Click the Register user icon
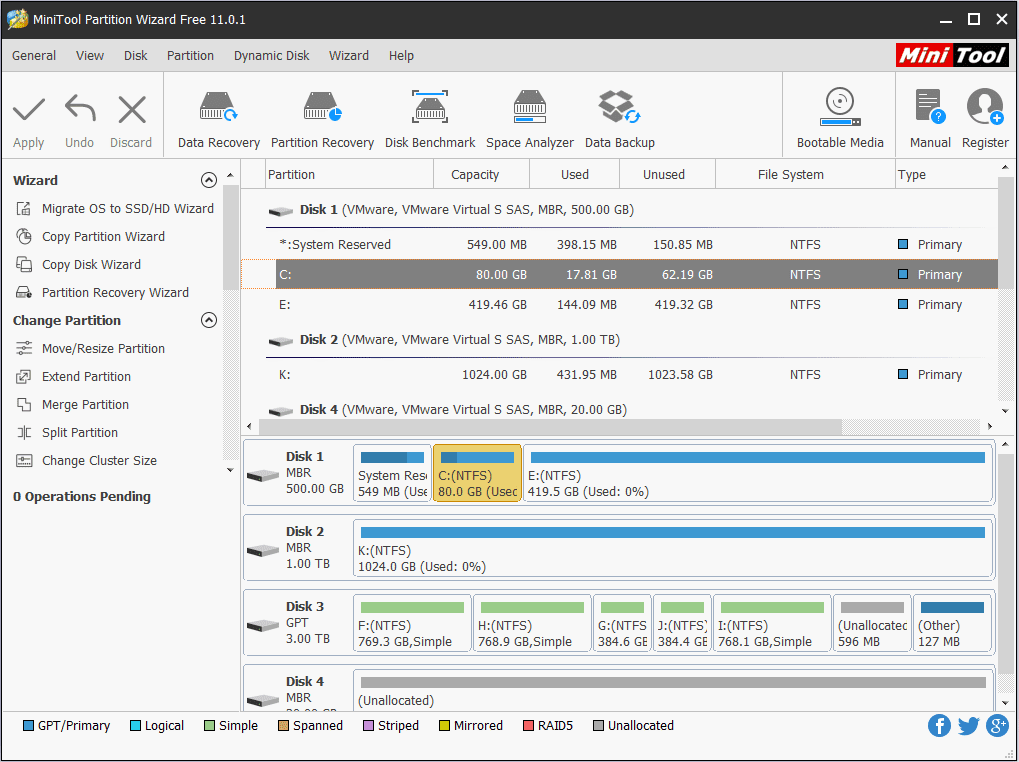Screen dimensions: 1019x762 [x=985, y=107]
